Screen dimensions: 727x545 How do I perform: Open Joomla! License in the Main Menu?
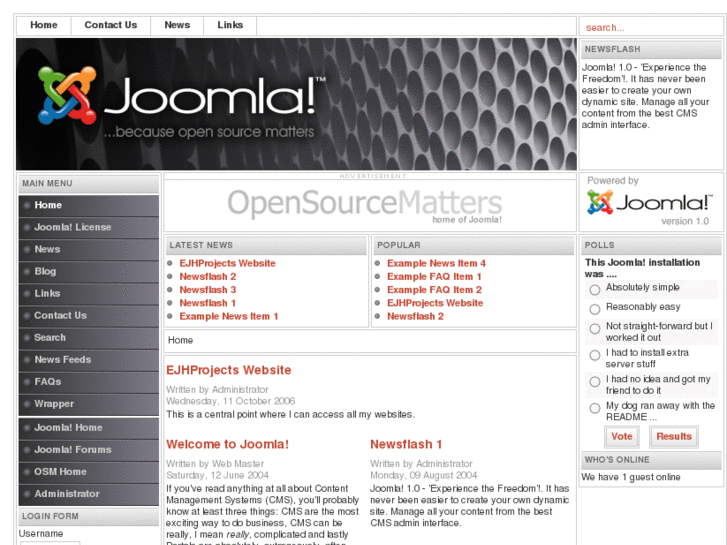89,227
